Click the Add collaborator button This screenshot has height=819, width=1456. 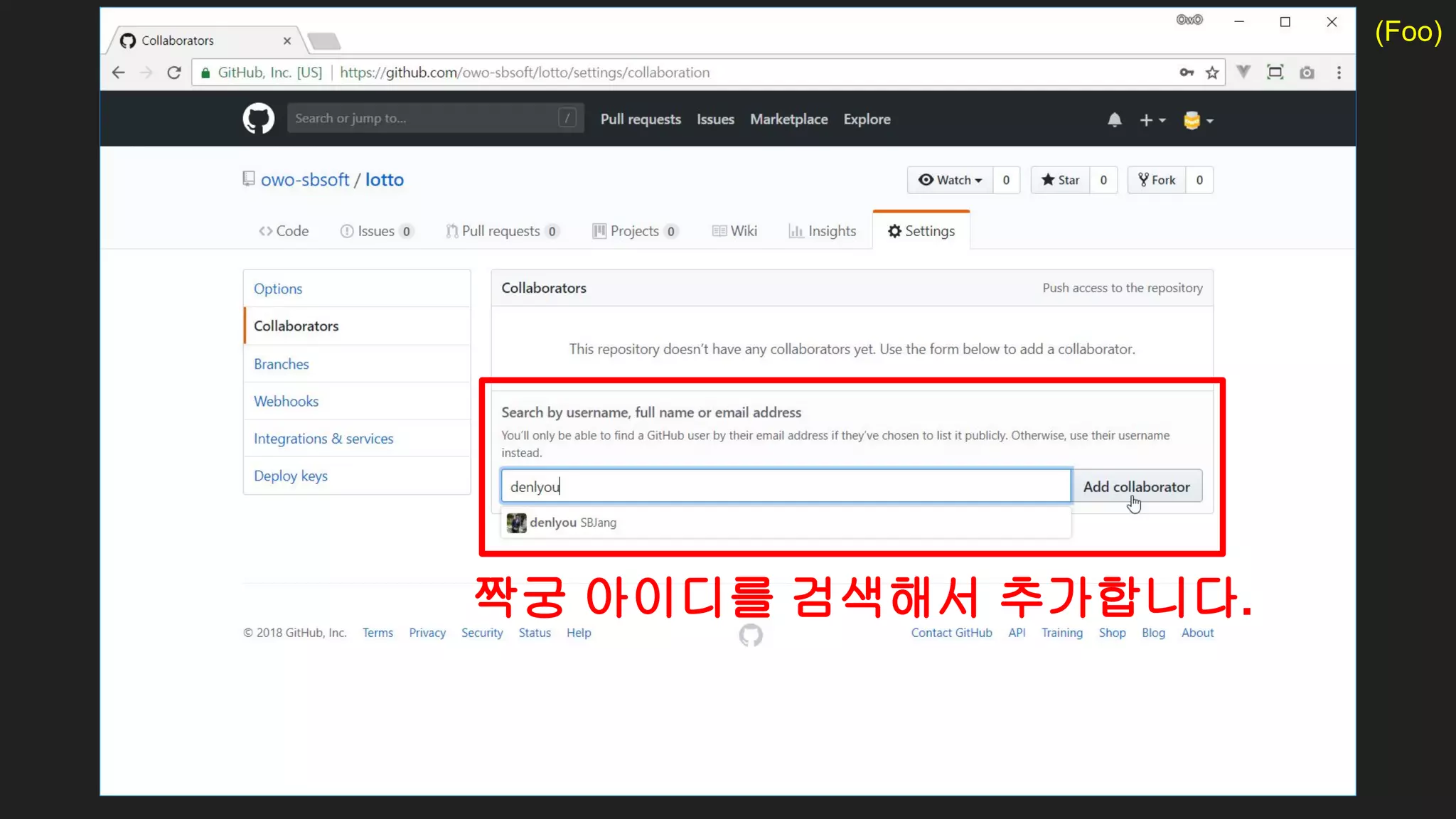[1136, 486]
